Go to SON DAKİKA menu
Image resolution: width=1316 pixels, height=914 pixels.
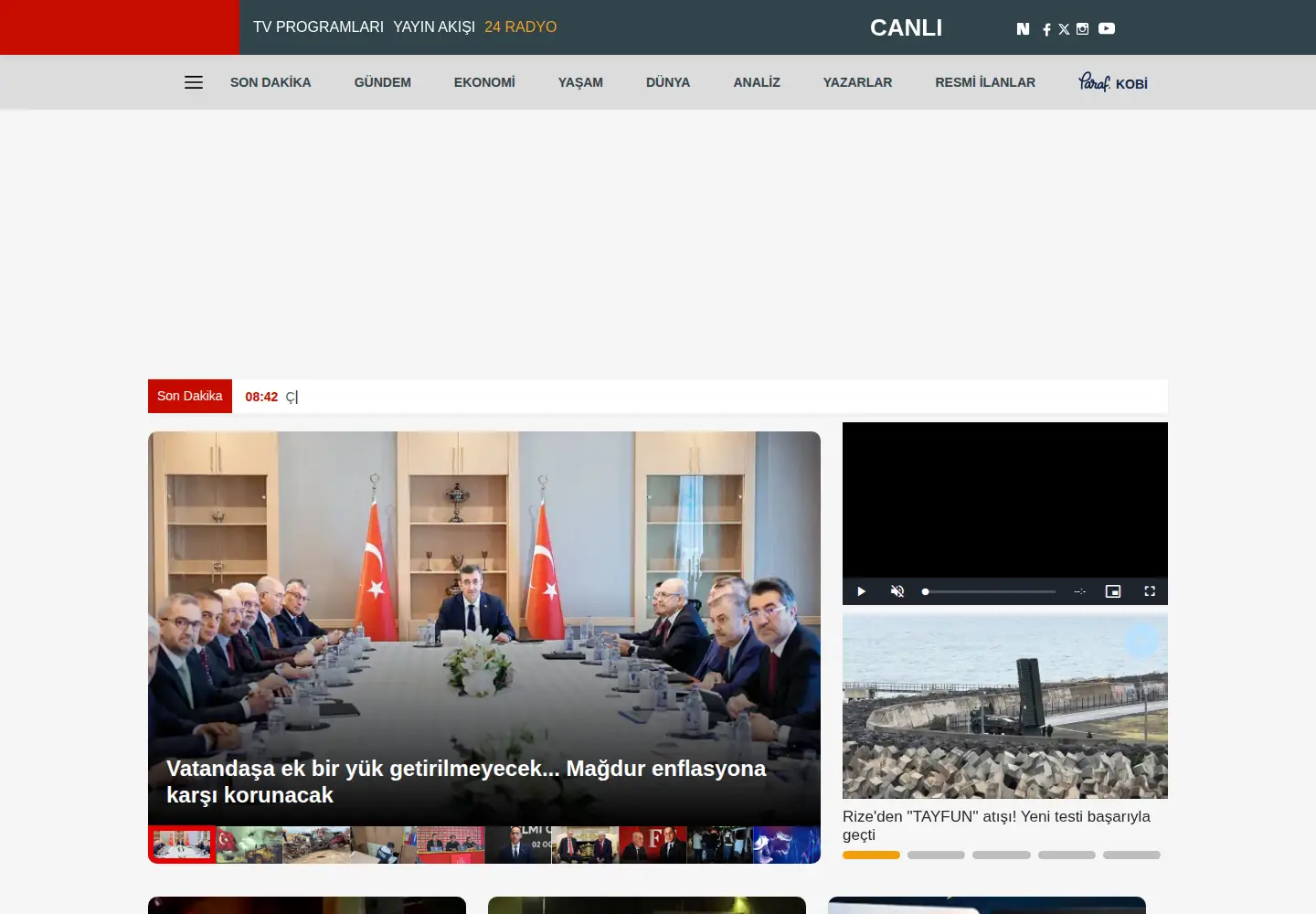pos(271,82)
